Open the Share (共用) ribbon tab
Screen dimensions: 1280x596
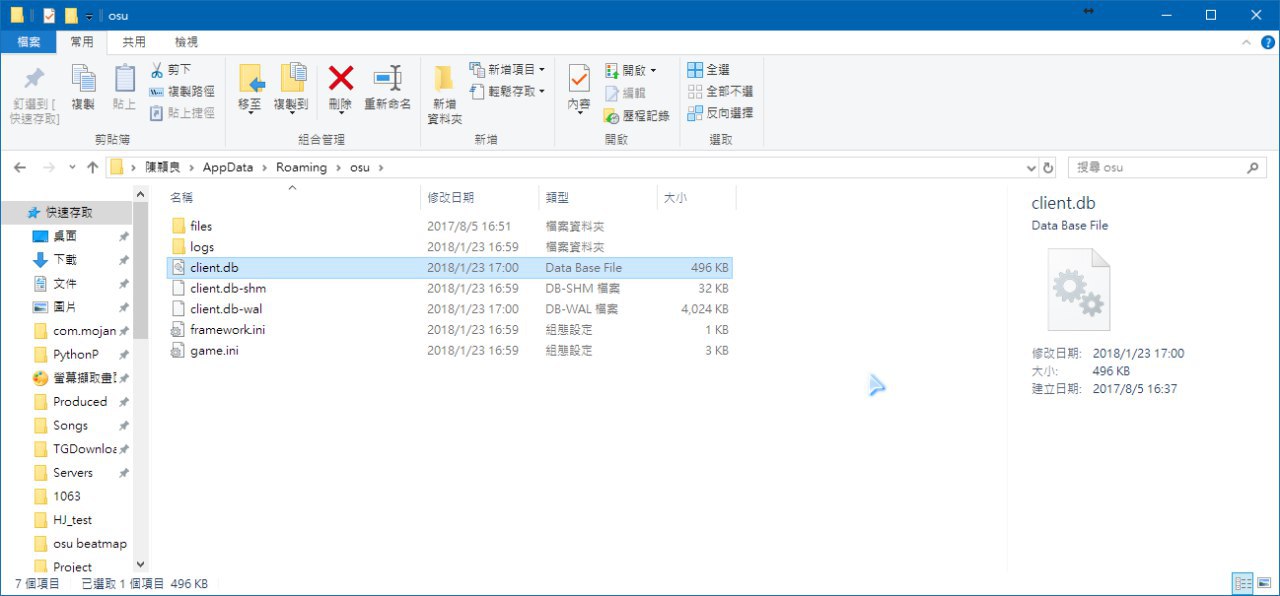[x=134, y=42]
